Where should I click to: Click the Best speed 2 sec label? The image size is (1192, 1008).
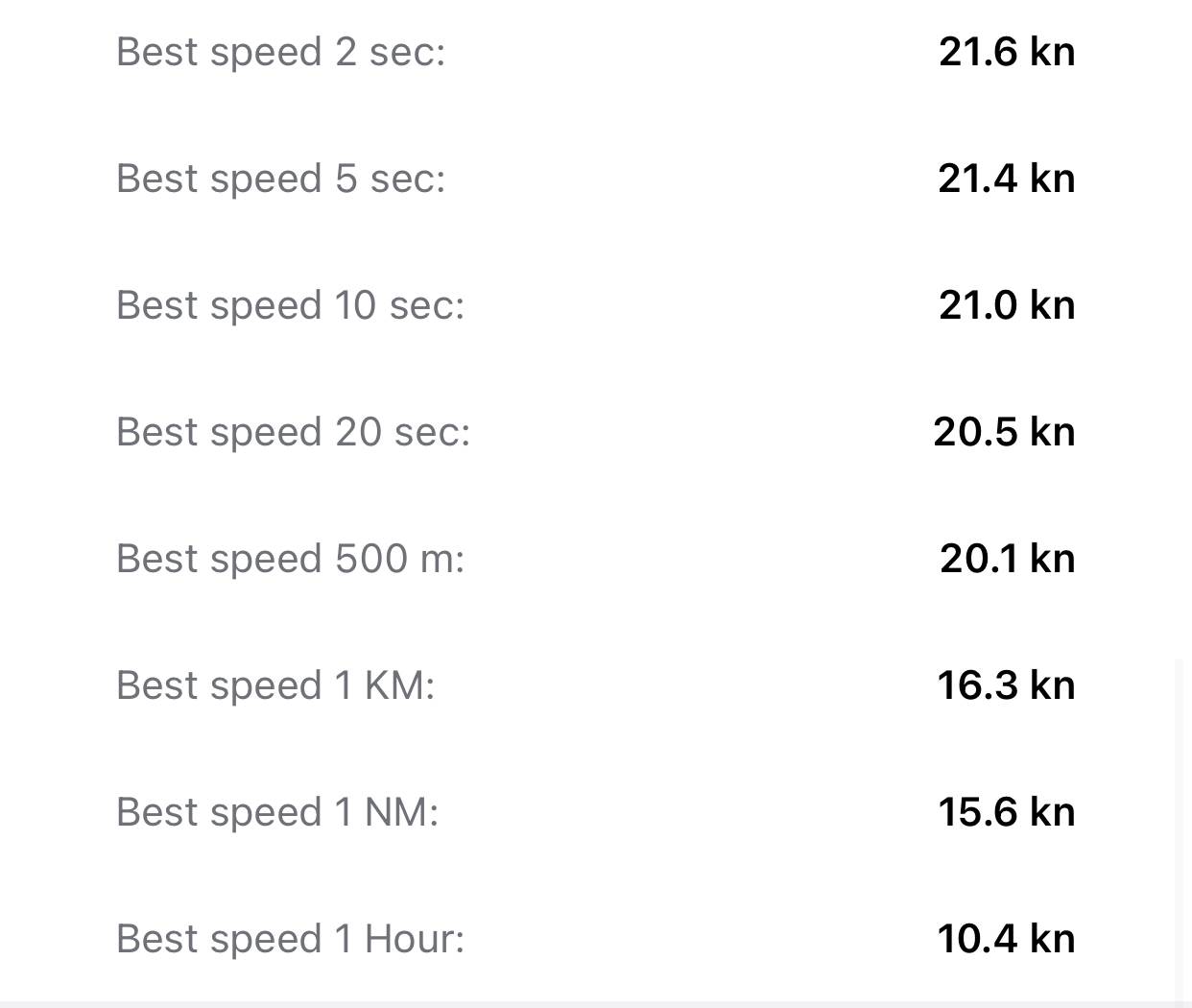click(x=280, y=52)
